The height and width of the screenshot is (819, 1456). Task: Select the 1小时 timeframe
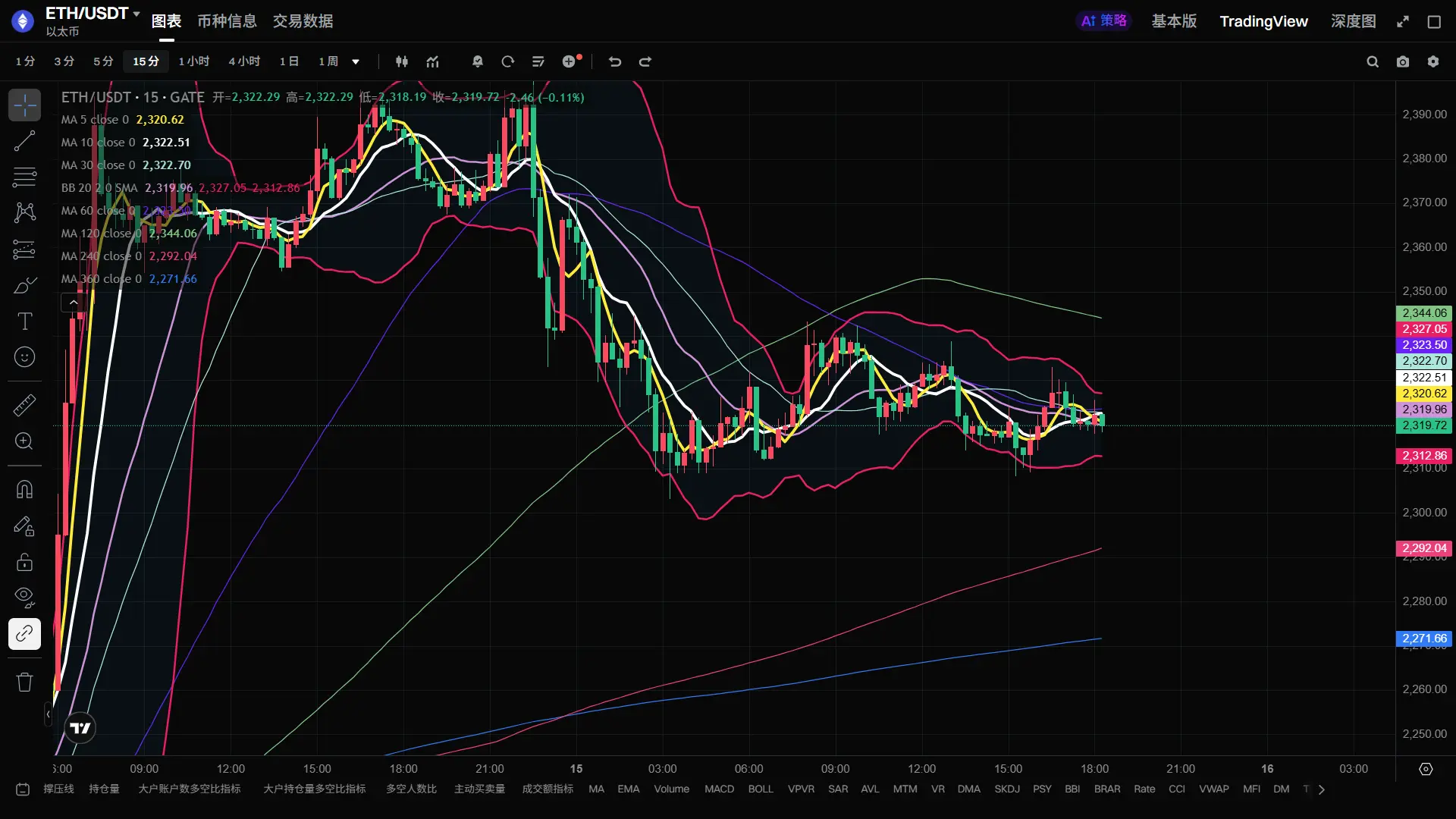coord(193,61)
